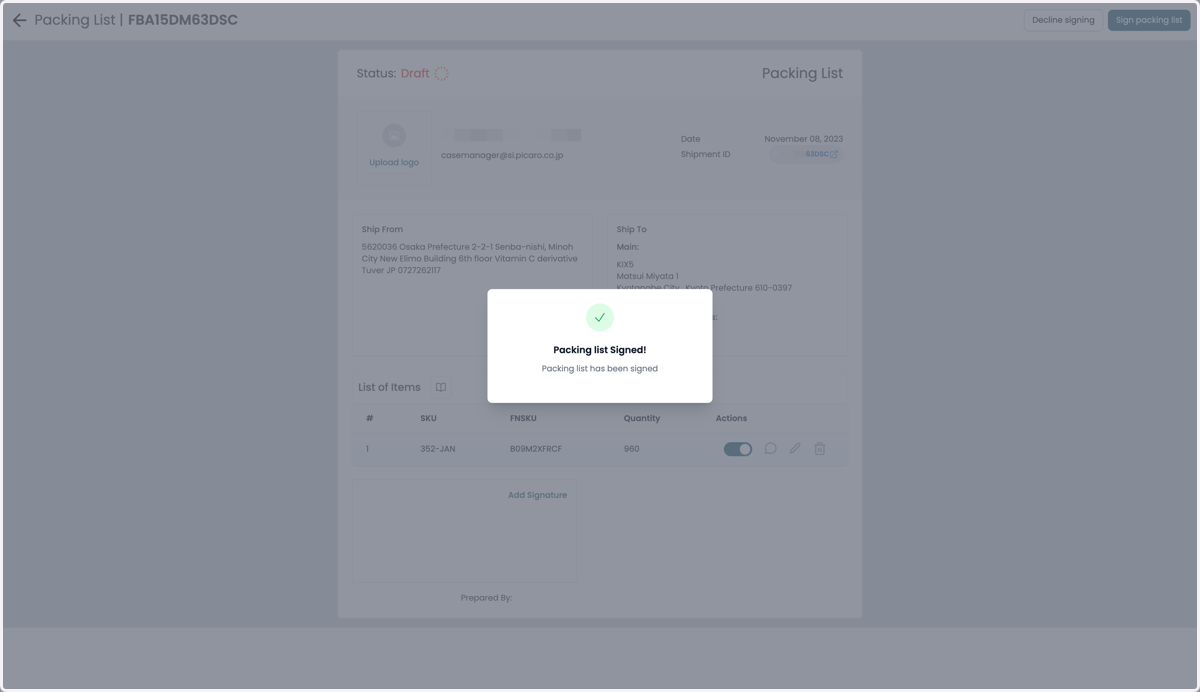
Task: Open the comment icon on row 352-JAN
Action: tap(770, 449)
